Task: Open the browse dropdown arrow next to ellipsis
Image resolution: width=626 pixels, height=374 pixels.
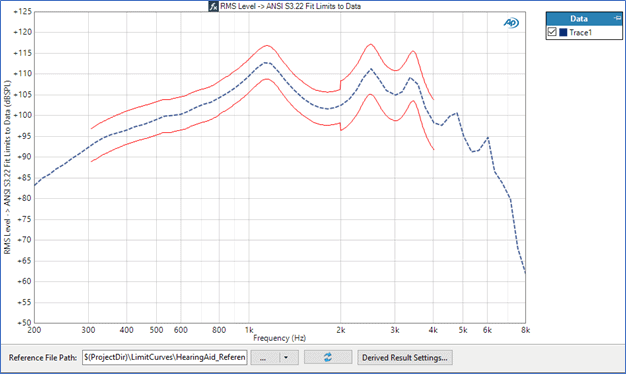Action: click(286, 357)
